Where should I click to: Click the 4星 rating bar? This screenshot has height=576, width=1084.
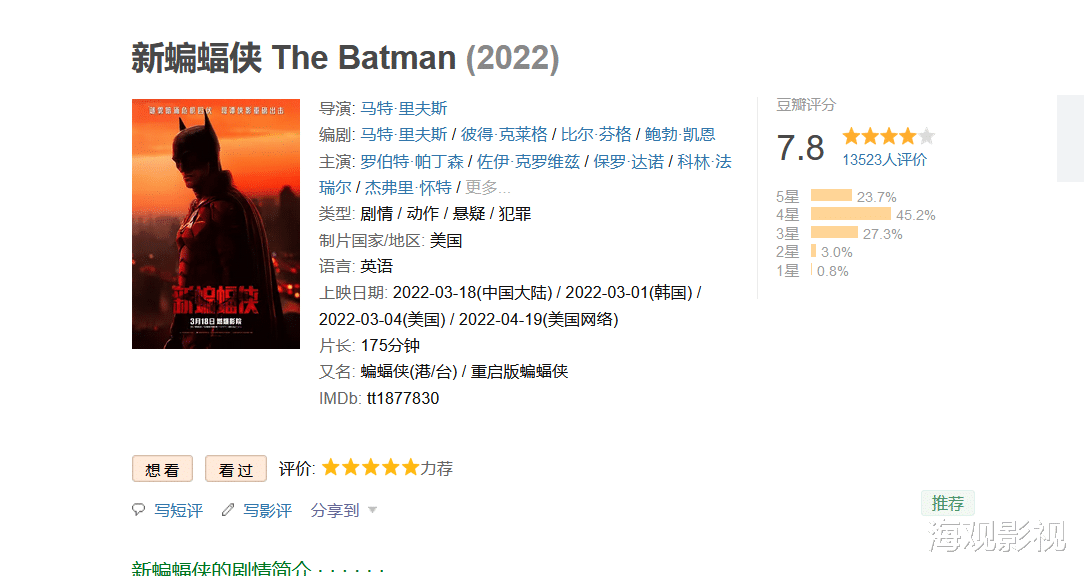pyautogui.click(x=850, y=214)
